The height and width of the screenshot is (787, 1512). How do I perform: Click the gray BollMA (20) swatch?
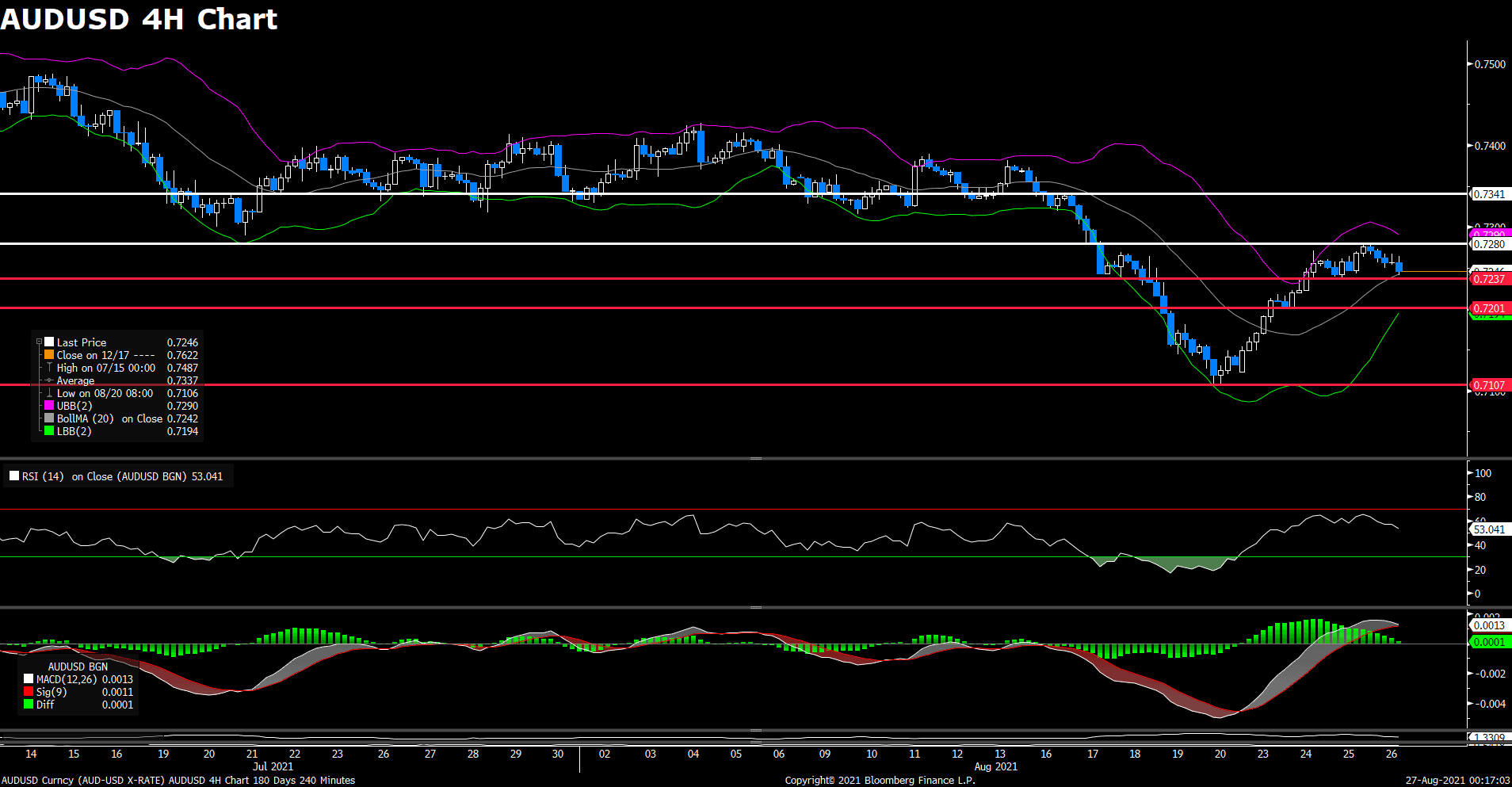click(x=49, y=418)
